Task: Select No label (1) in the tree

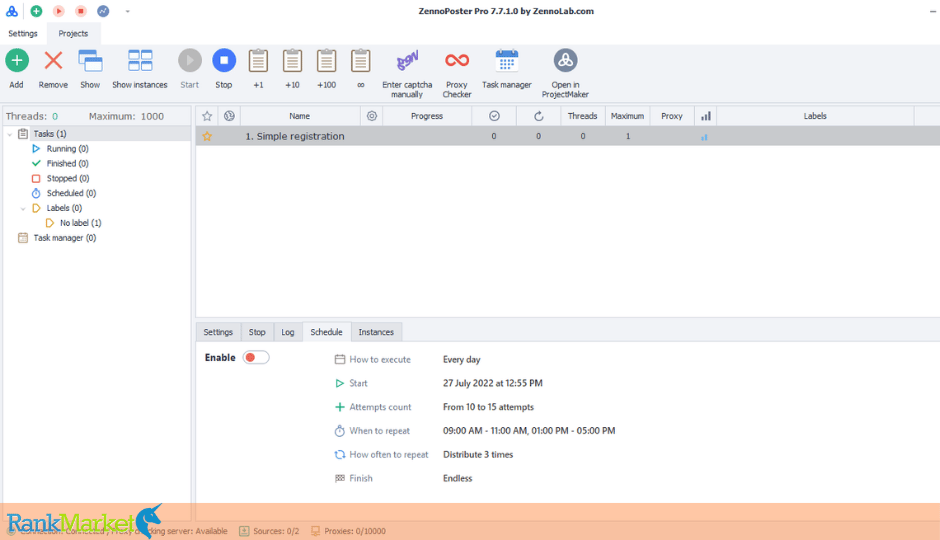Action: [x=80, y=223]
